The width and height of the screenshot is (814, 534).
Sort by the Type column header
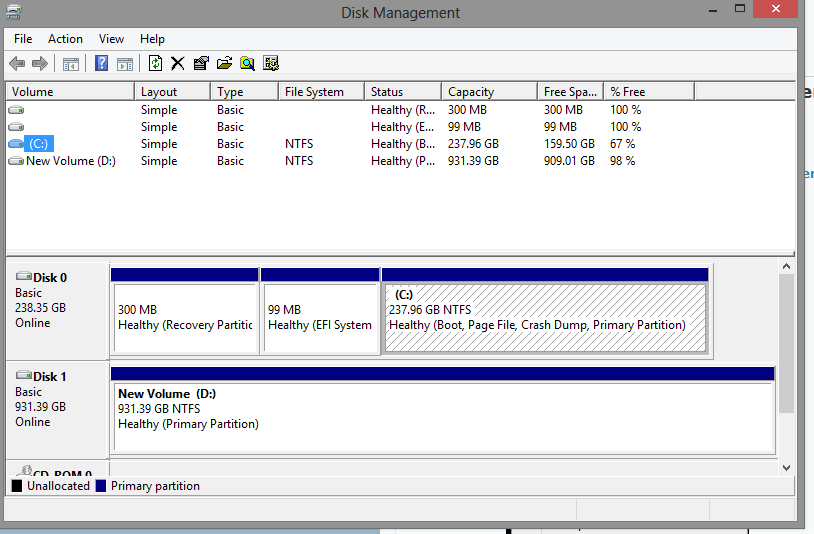(x=245, y=92)
